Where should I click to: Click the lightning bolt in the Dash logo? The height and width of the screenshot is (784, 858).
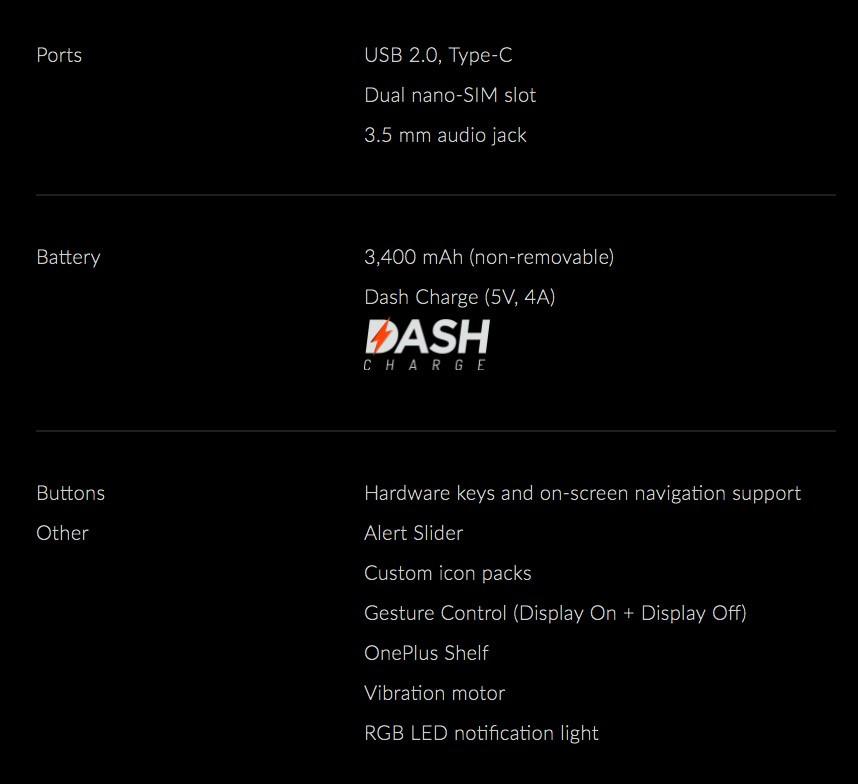tap(379, 337)
